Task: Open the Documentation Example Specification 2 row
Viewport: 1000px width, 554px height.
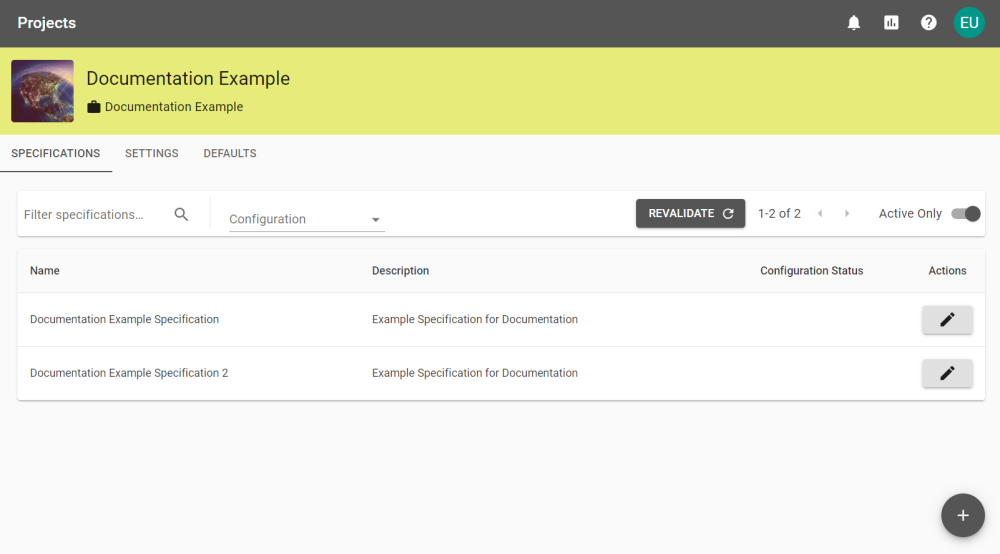Action: (501, 373)
